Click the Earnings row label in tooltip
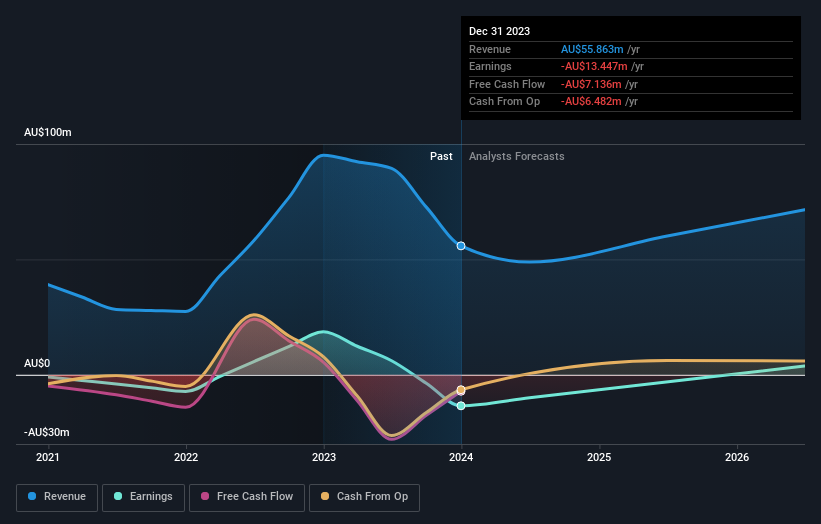The height and width of the screenshot is (524, 821). [x=490, y=66]
